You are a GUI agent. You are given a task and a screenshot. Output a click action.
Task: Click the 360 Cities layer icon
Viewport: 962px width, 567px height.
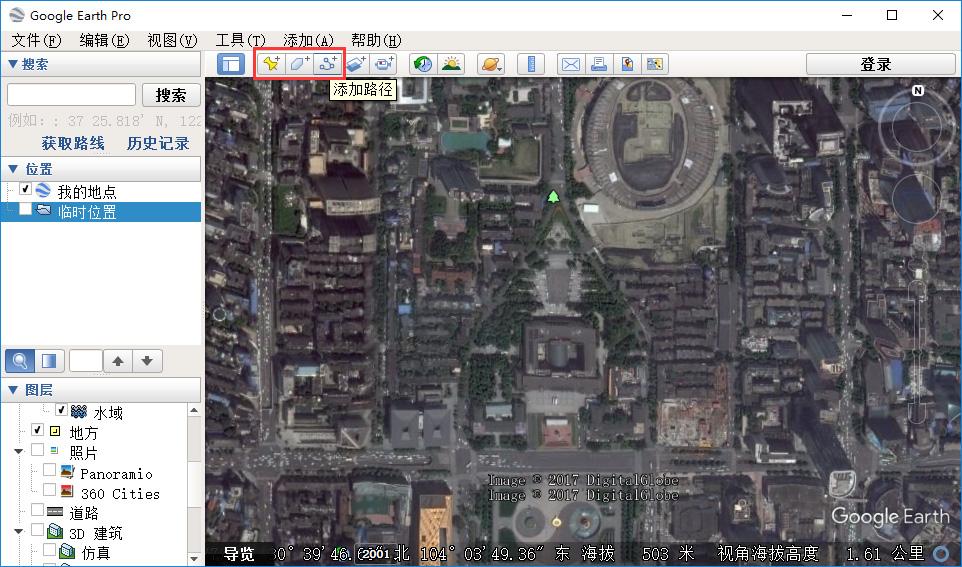(x=67, y=492)
